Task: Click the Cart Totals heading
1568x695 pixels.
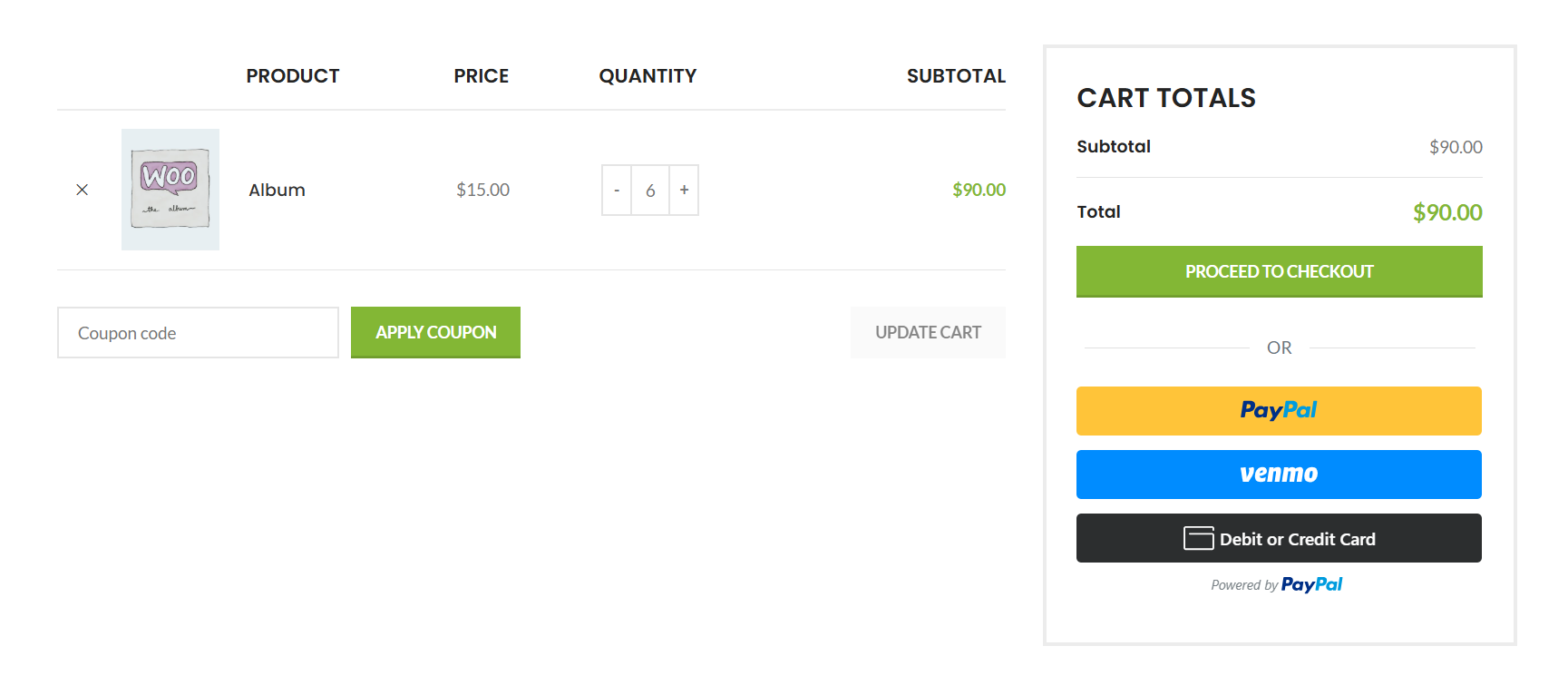Action: [1166, 98]
